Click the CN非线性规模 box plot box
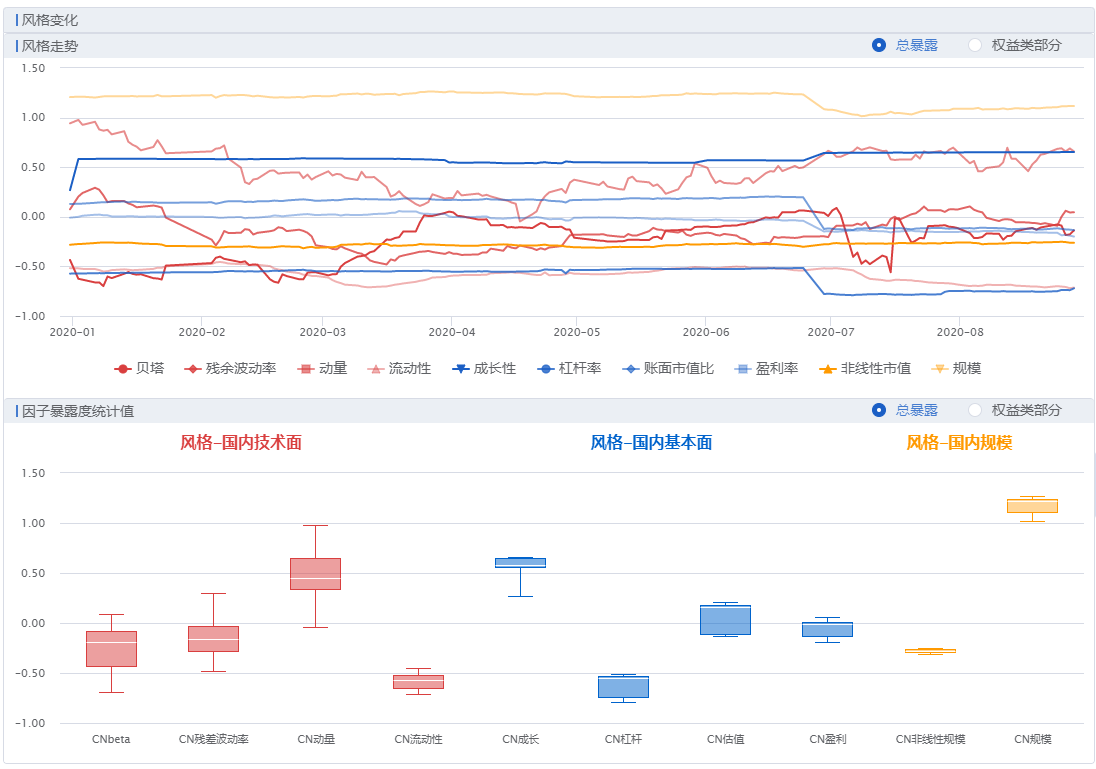 (x=930, y=651)
